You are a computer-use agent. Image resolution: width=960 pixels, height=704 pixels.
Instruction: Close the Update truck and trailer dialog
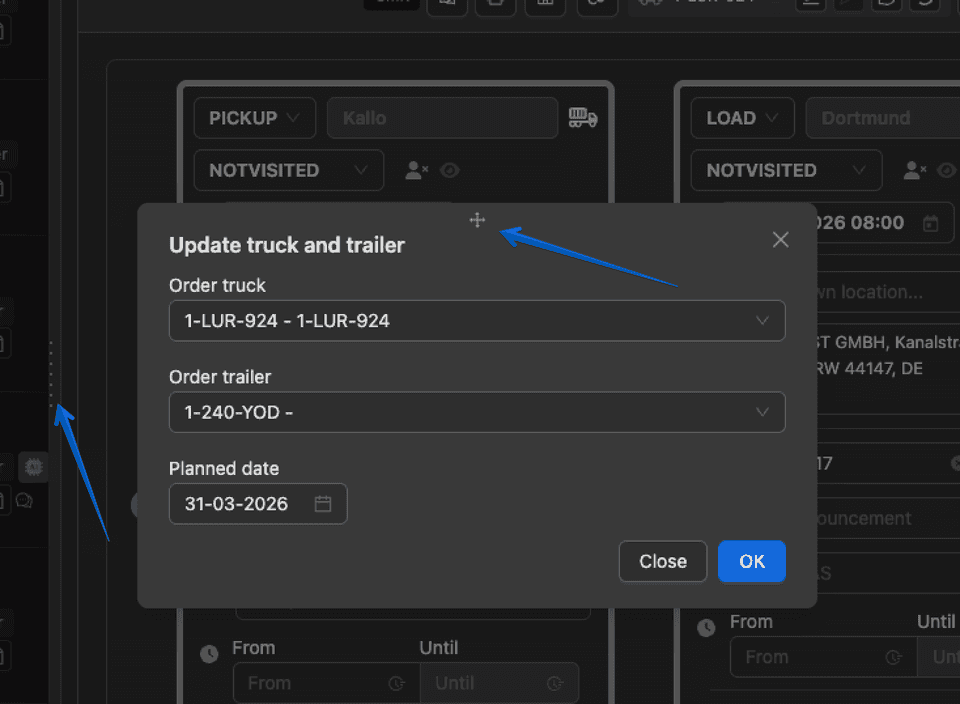[780, 239]
